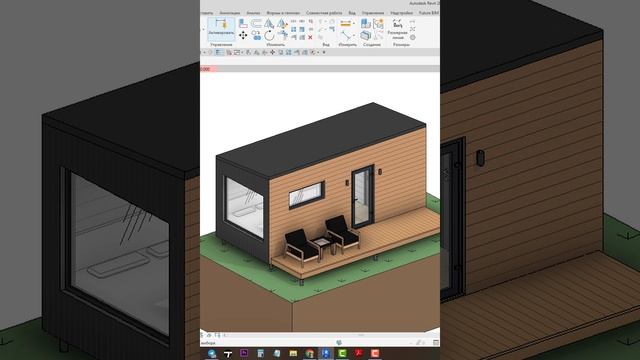
Task: Open the Аннотации ribbon tab
Action: (230, 13)
